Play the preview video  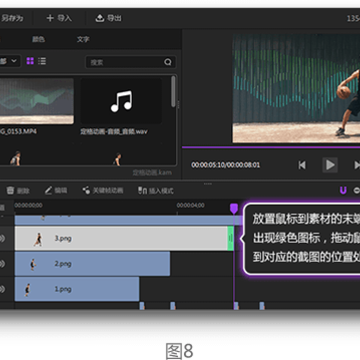point(330,165)
